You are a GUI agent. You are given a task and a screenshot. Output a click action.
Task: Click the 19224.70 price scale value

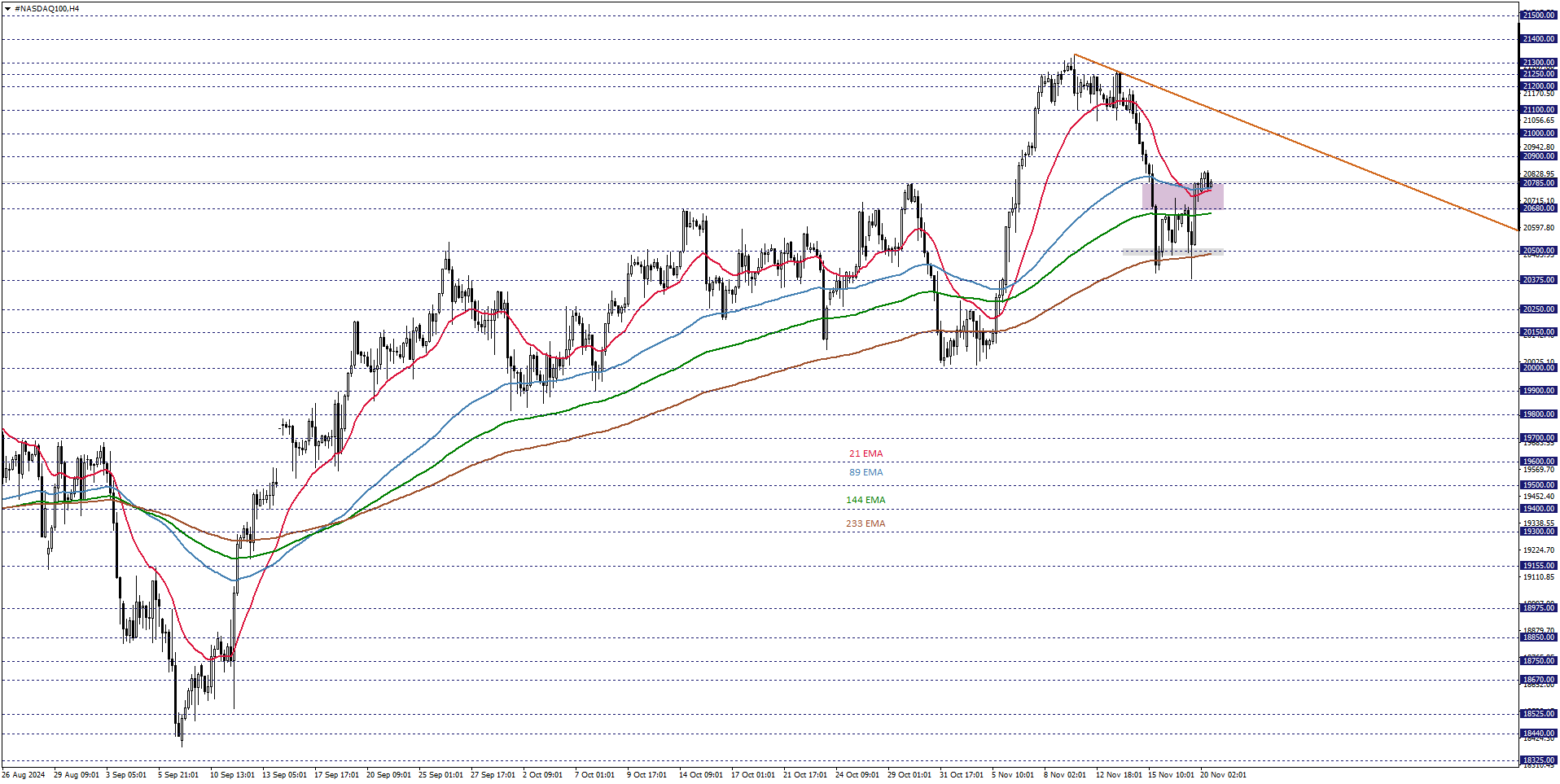1539,550
